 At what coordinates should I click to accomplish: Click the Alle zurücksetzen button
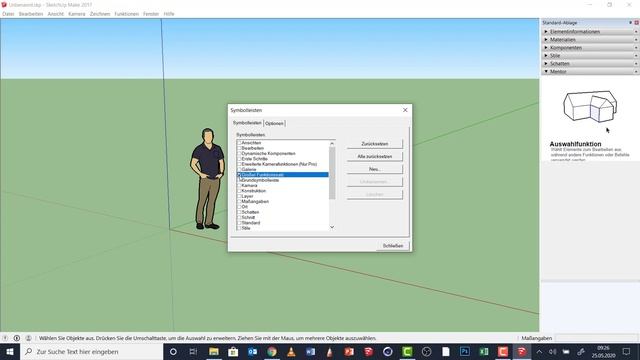click(x=375, y=156)
